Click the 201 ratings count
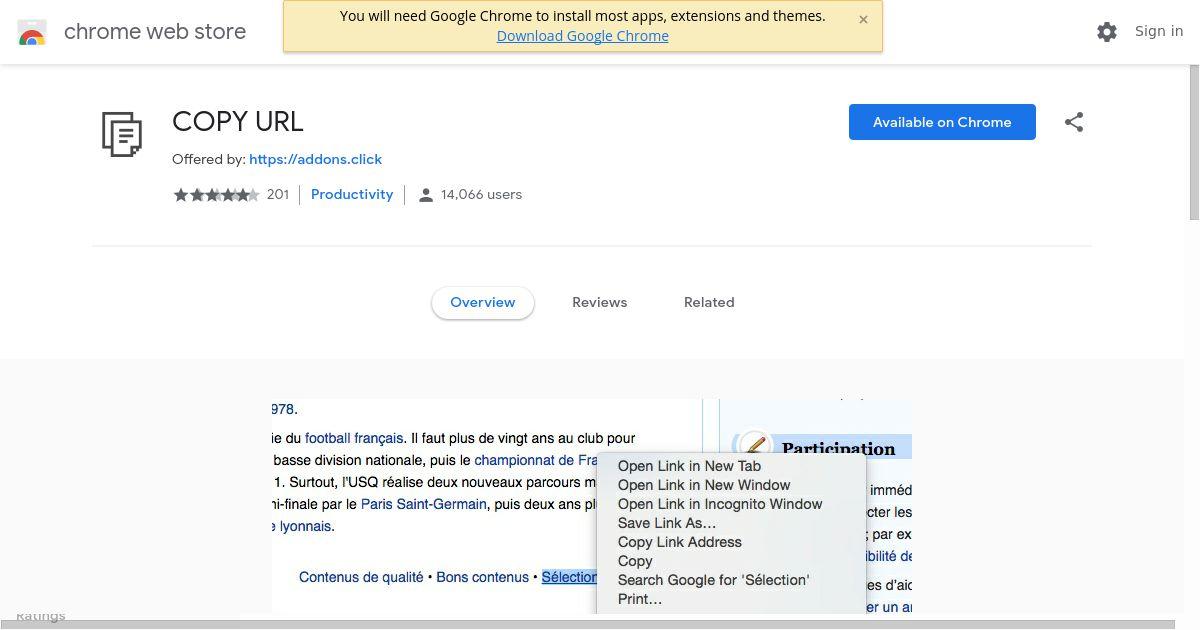This screenshot has height=630, width=1200. pos(278,194)
